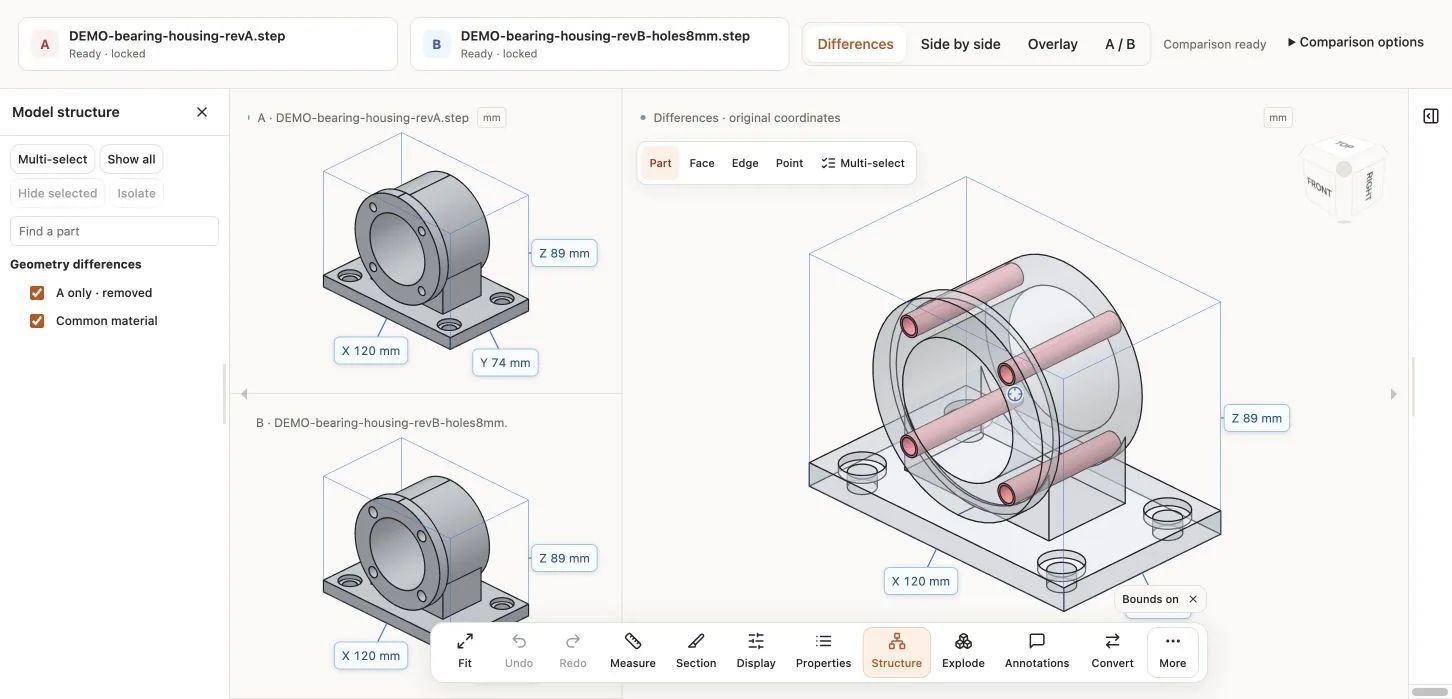1452x699 pixels.
Task: Show the Properties panel from the toolbar
Action: [823, 651]
